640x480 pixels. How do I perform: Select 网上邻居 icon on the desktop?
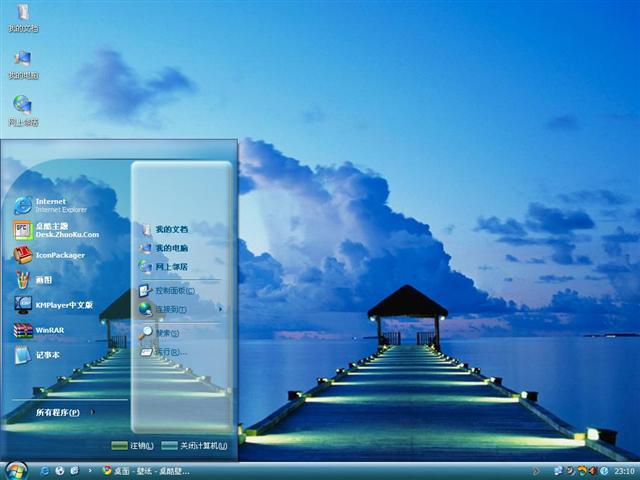click(x=23, y=111)
